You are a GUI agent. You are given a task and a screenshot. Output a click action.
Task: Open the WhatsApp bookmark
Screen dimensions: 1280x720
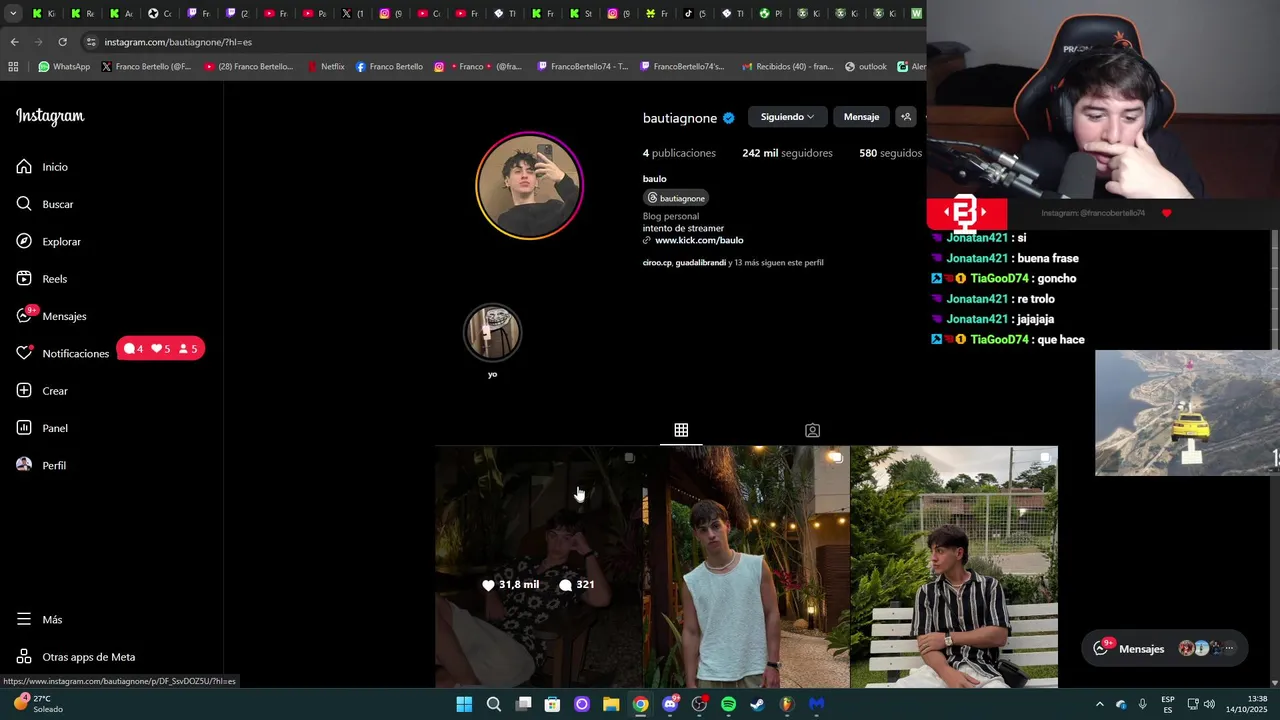click(x=64, y=67)
